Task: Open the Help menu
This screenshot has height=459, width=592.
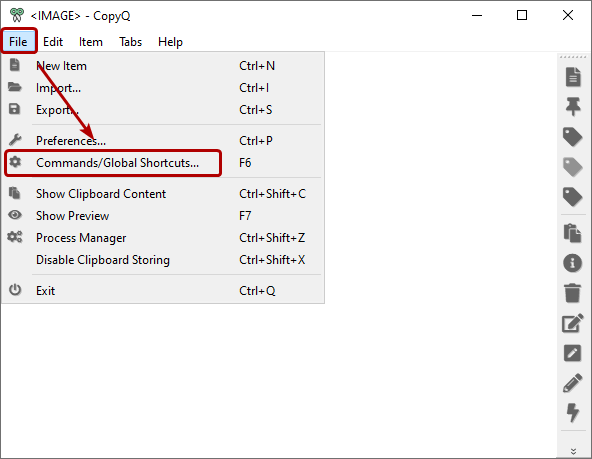Action: coord(170,42)
